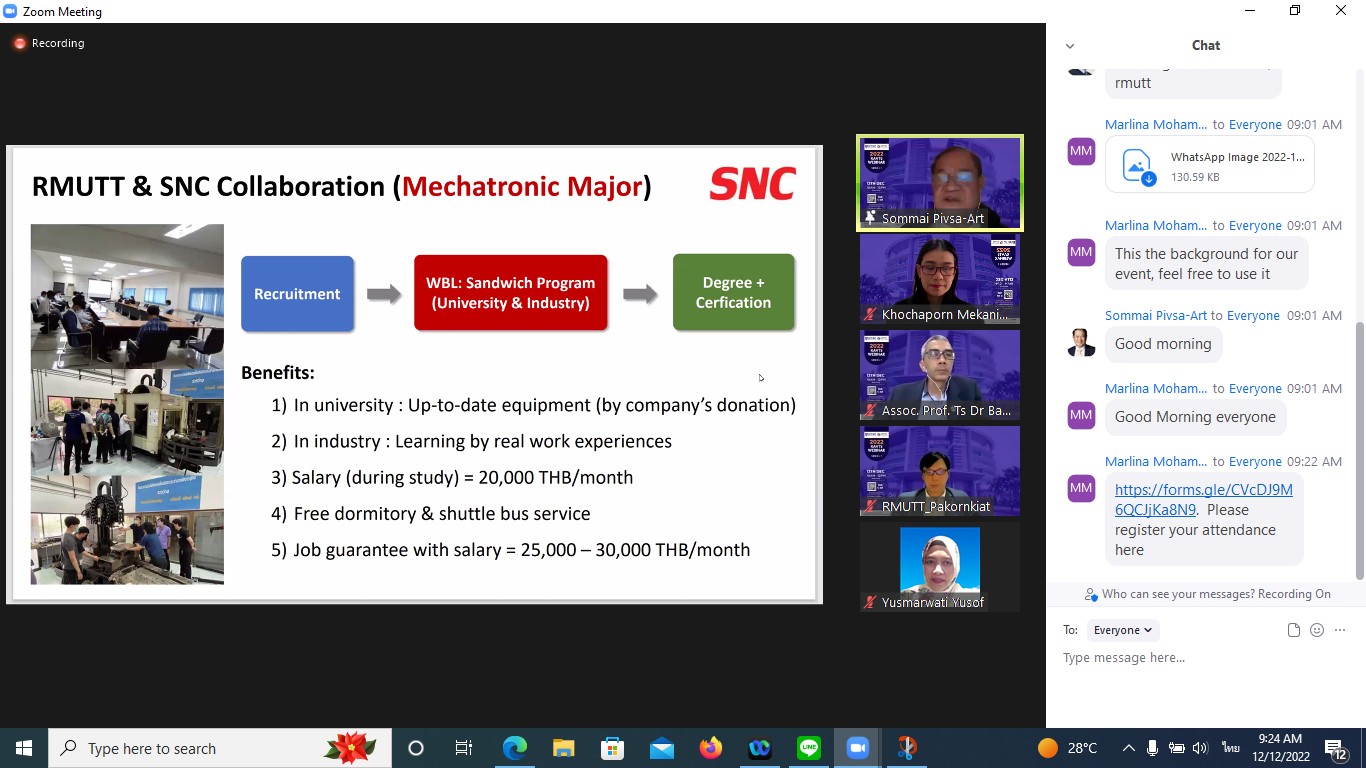Open the emoji picker in chat
Image resolution: width=1366 pixels, height=768 pixels.
pyautogui.click(x=1317, y=630)
